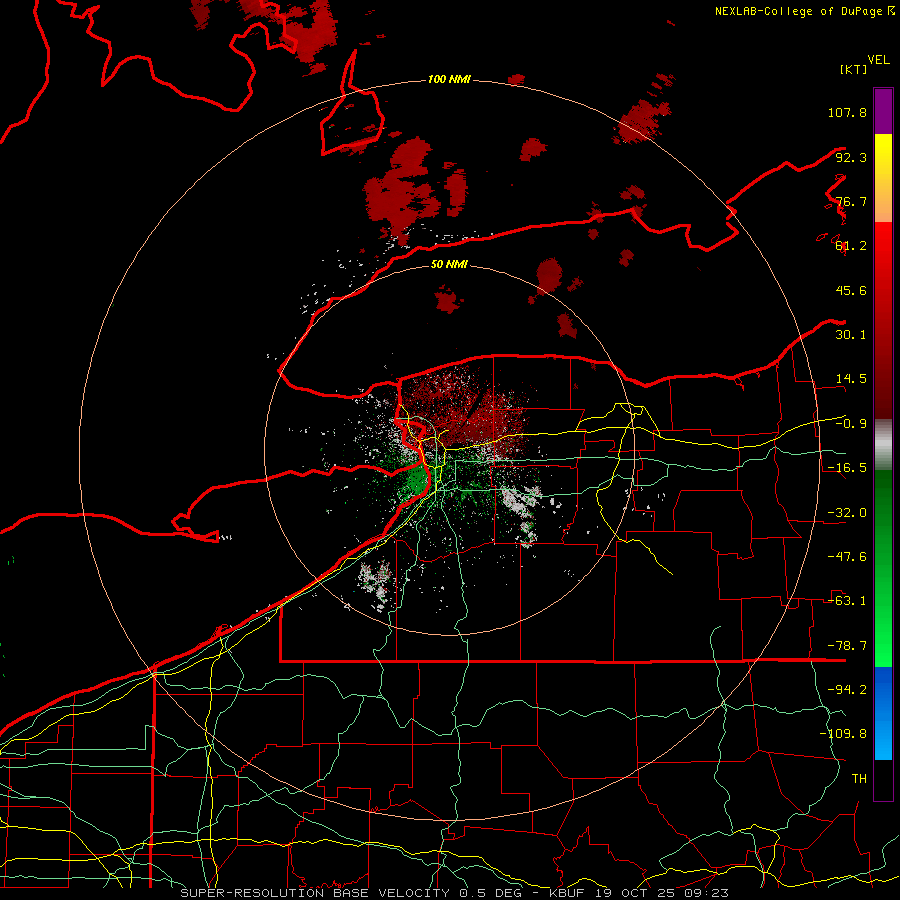Viewport: 900px width, 900px height.
Task: Click the 50 NMI range ring label
Action: click(x=449, y=264)
